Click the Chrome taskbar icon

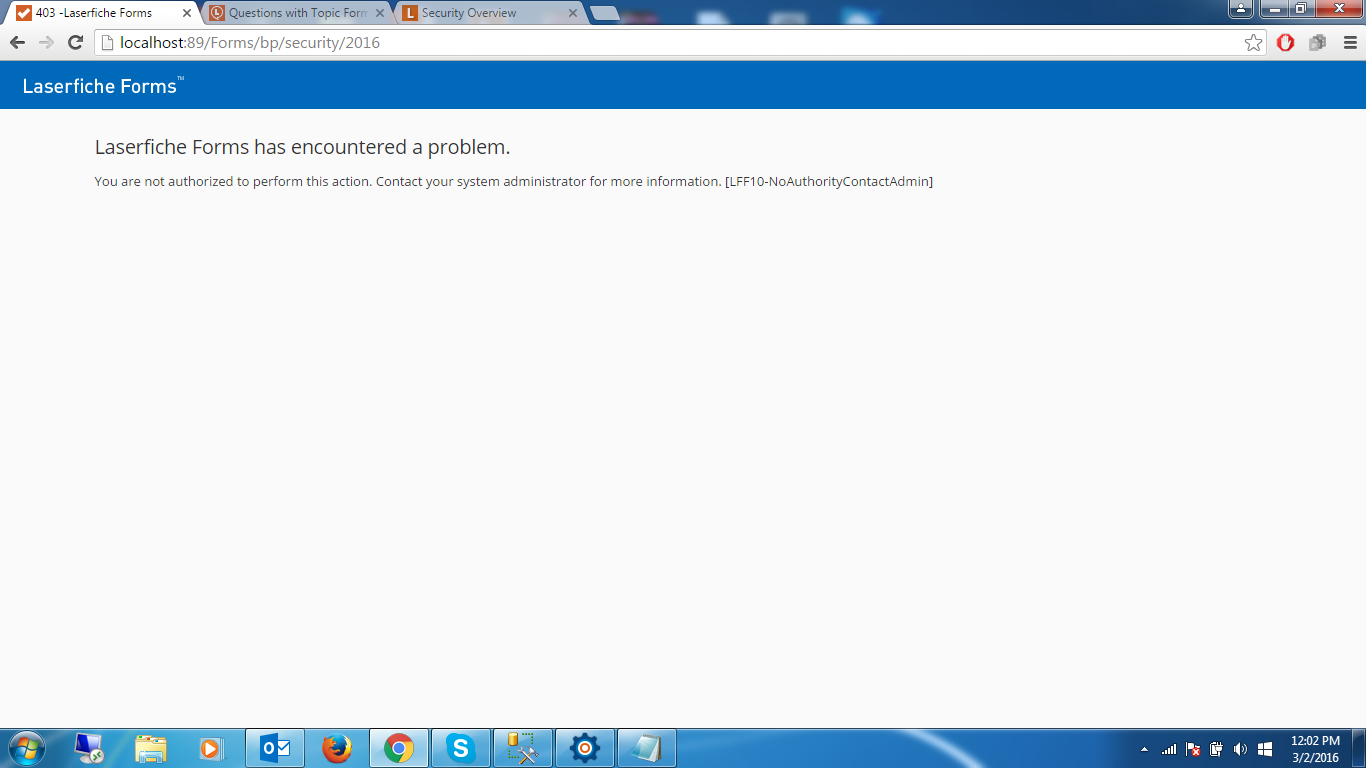(399, 748)
